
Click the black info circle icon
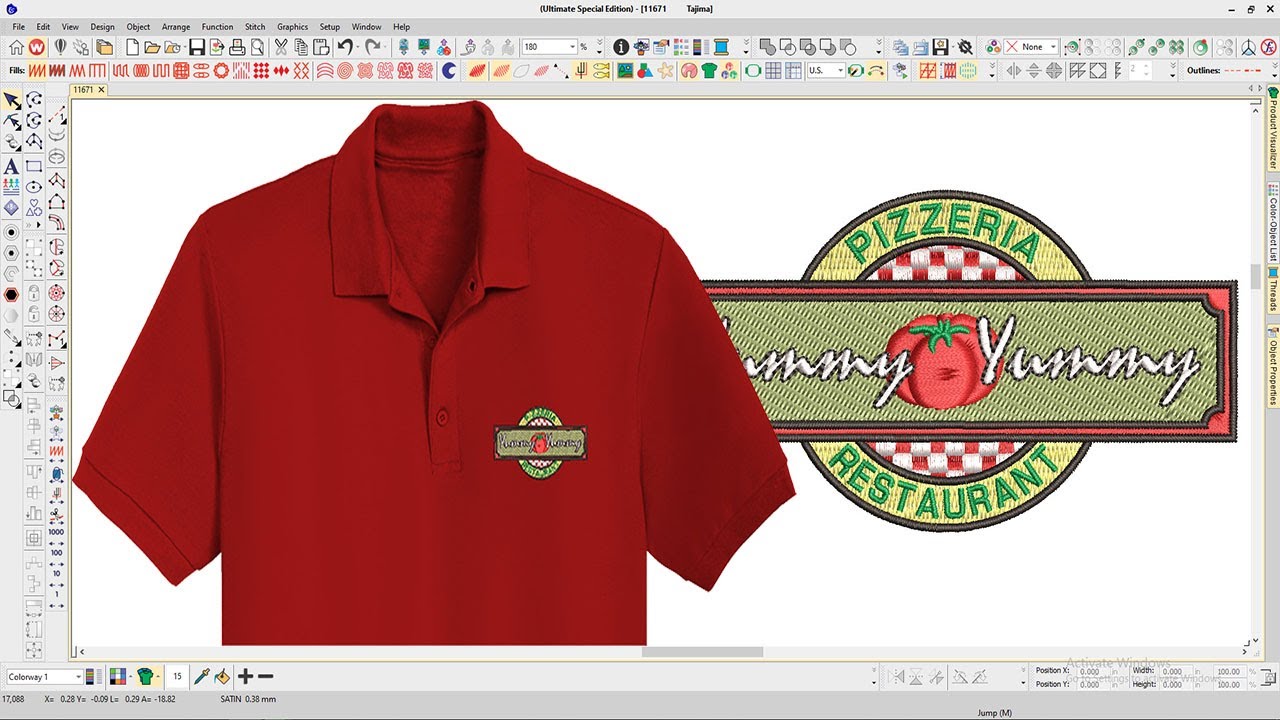pyautogui.click(x=621, y=47)
